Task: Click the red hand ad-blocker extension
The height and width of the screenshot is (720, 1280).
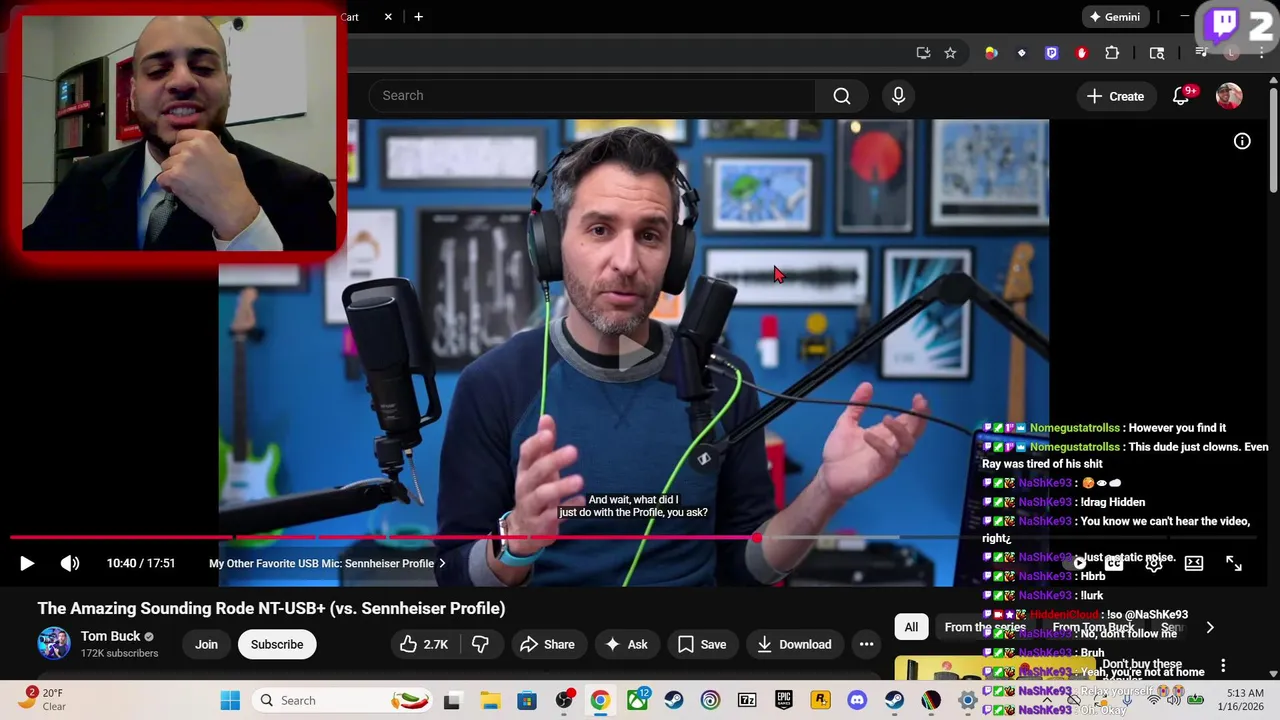Action: 1081,53
